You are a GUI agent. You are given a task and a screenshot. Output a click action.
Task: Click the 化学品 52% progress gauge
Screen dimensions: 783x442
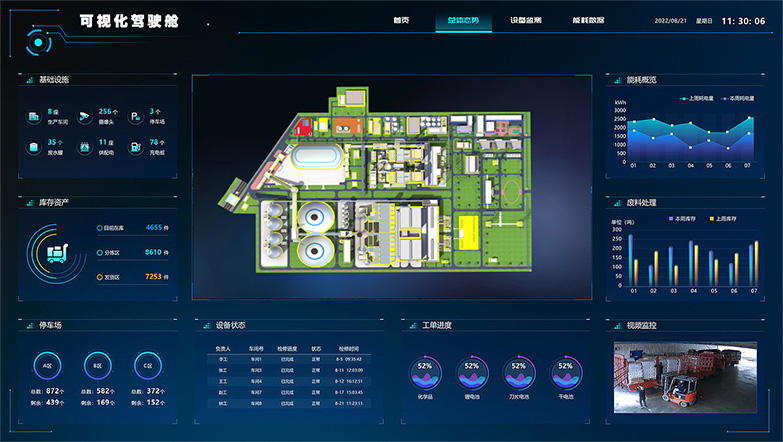(x=425, y=370)
